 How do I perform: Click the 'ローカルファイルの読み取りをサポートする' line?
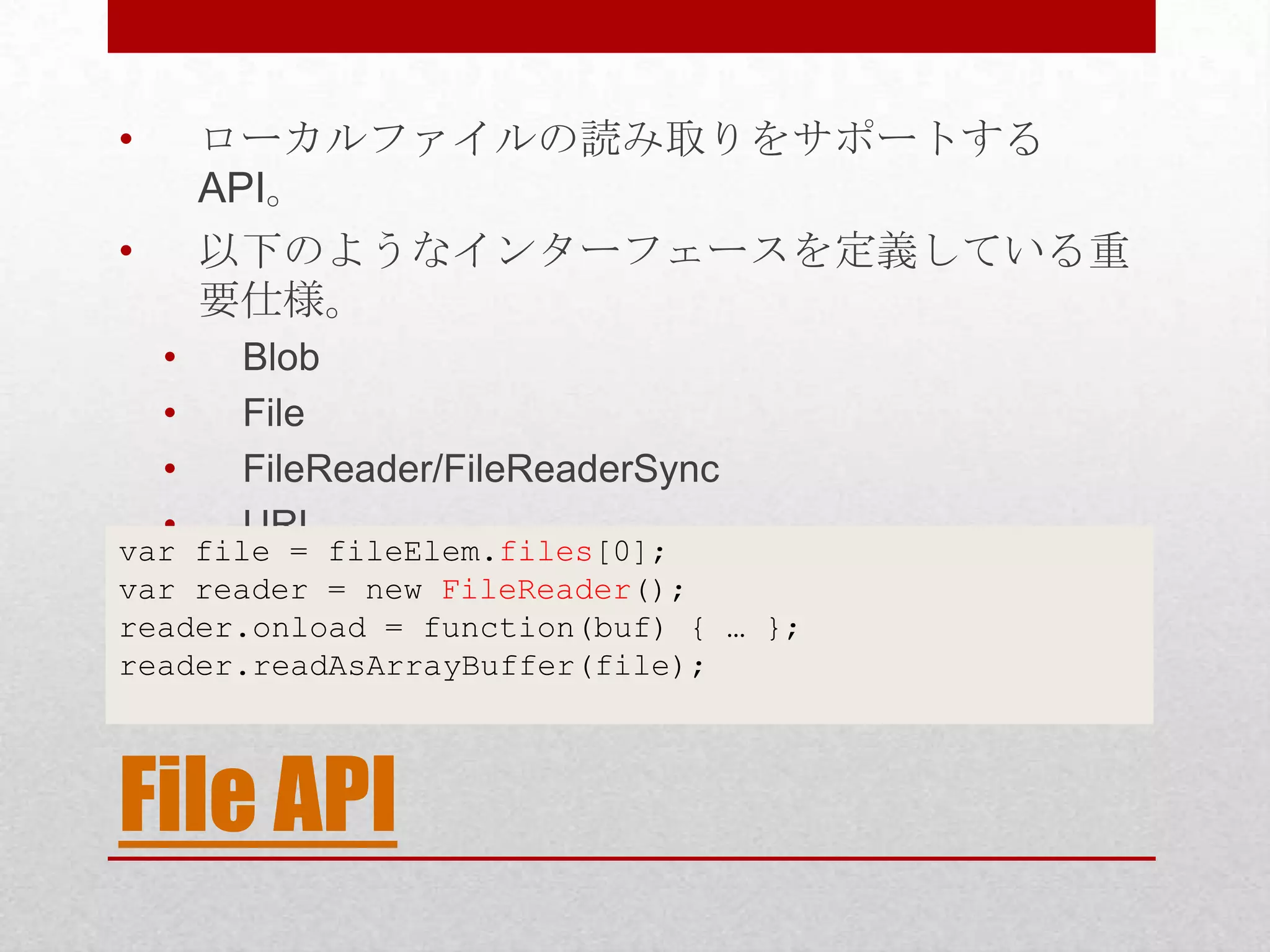[x=620, y=138]
